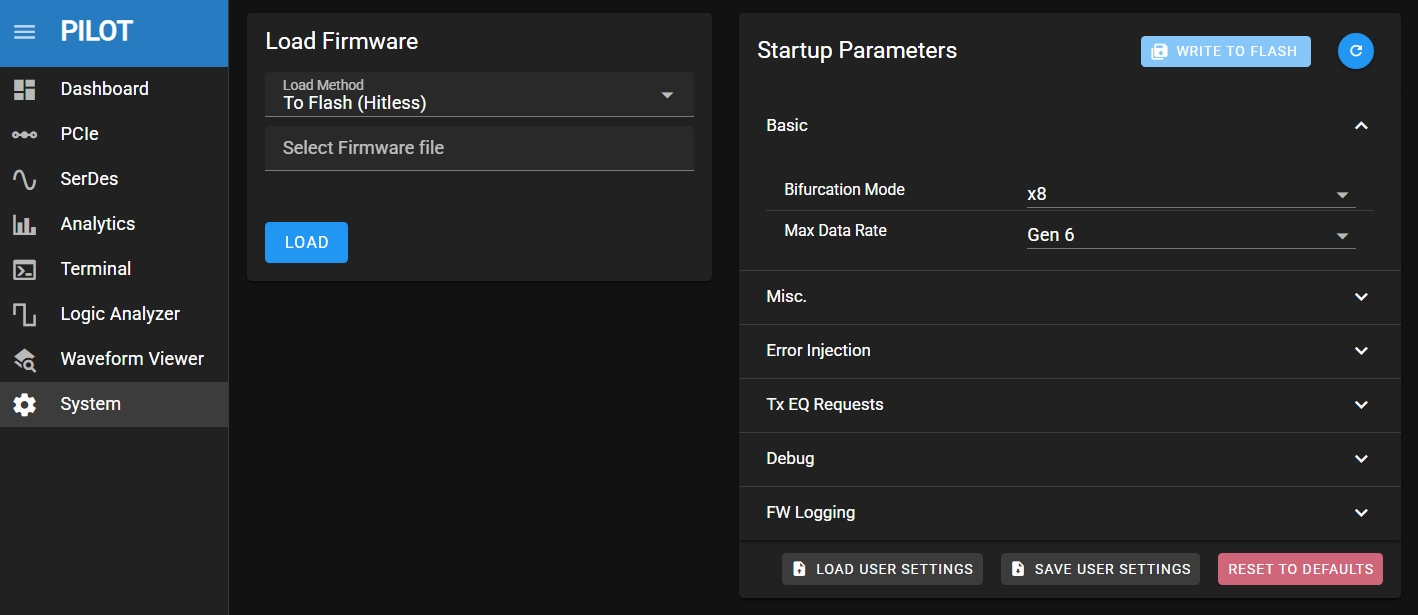Open the Load Method dropdown
The width and height of the screenshot is (1418, 615).
pyautogui.click(x=479, y=95)
